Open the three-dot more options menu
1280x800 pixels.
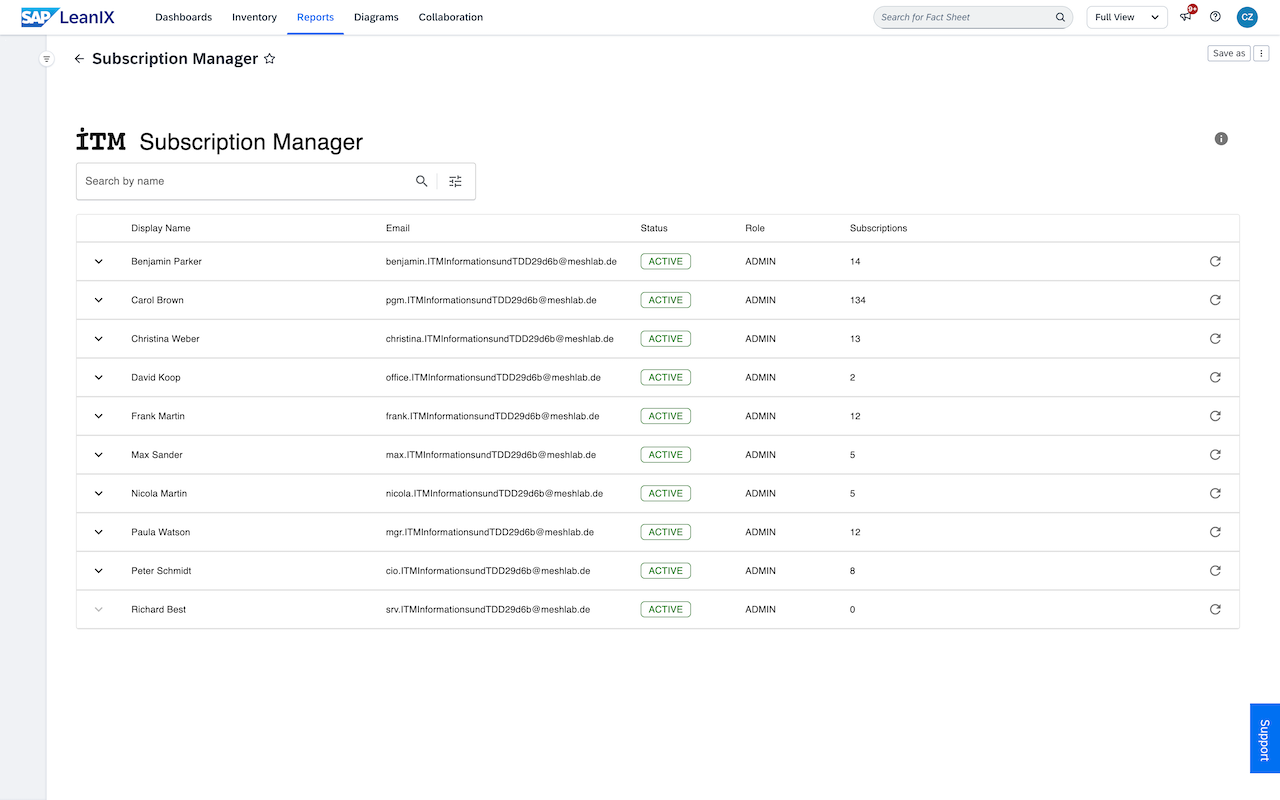[x=1262, y=53]
